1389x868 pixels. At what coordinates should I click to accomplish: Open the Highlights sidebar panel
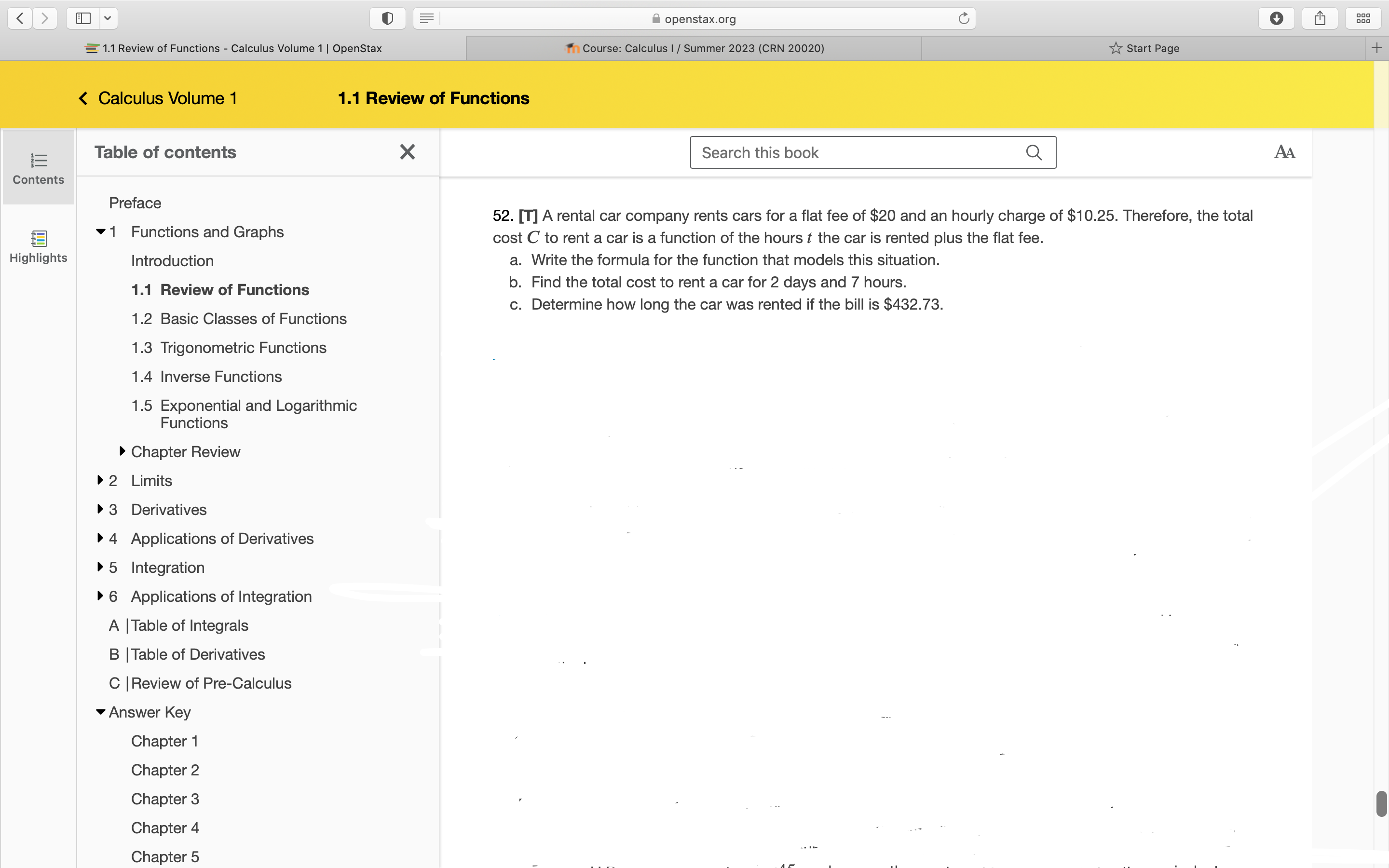(x=39, y=246)
